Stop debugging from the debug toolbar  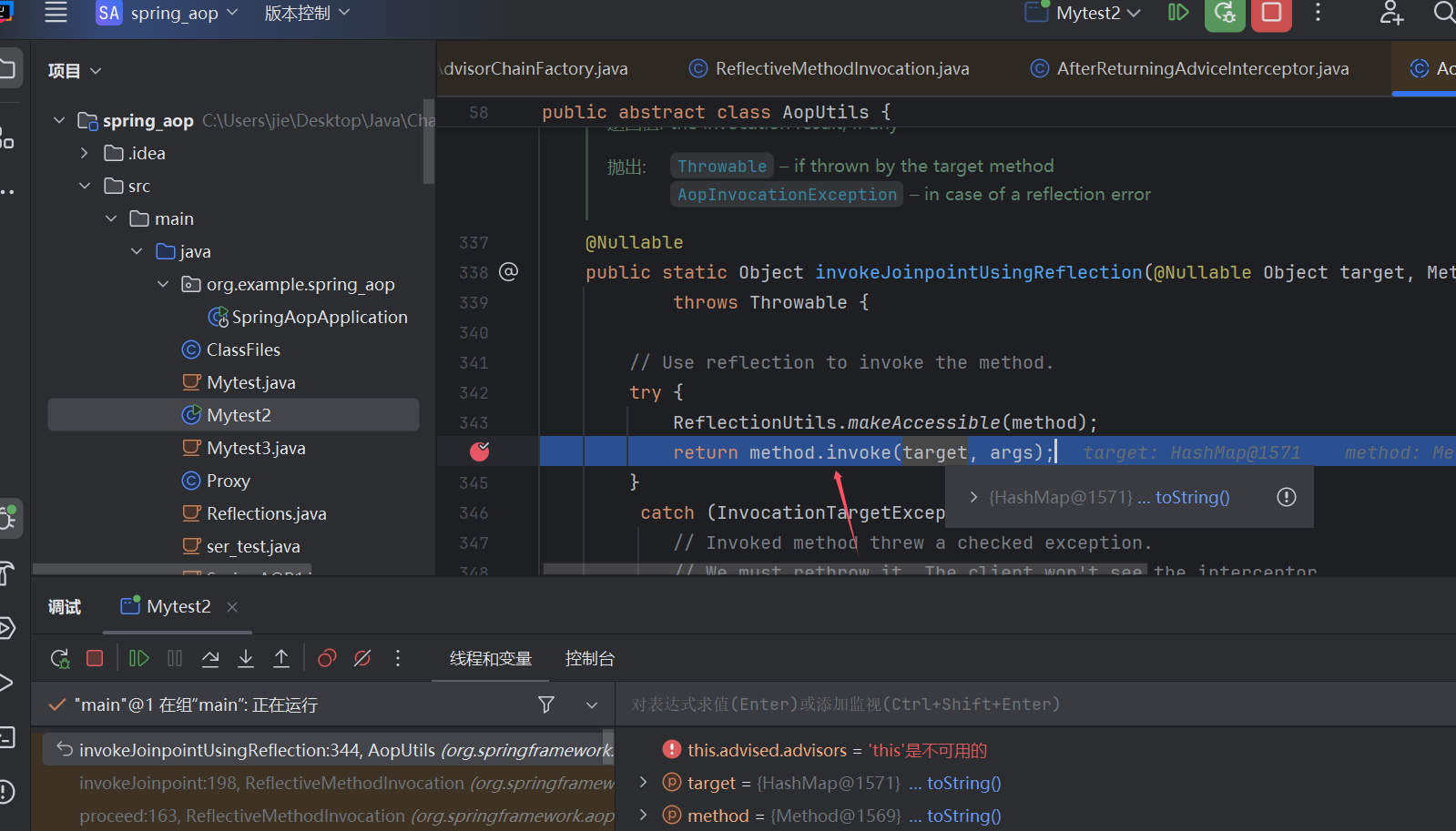pos(95,658)
